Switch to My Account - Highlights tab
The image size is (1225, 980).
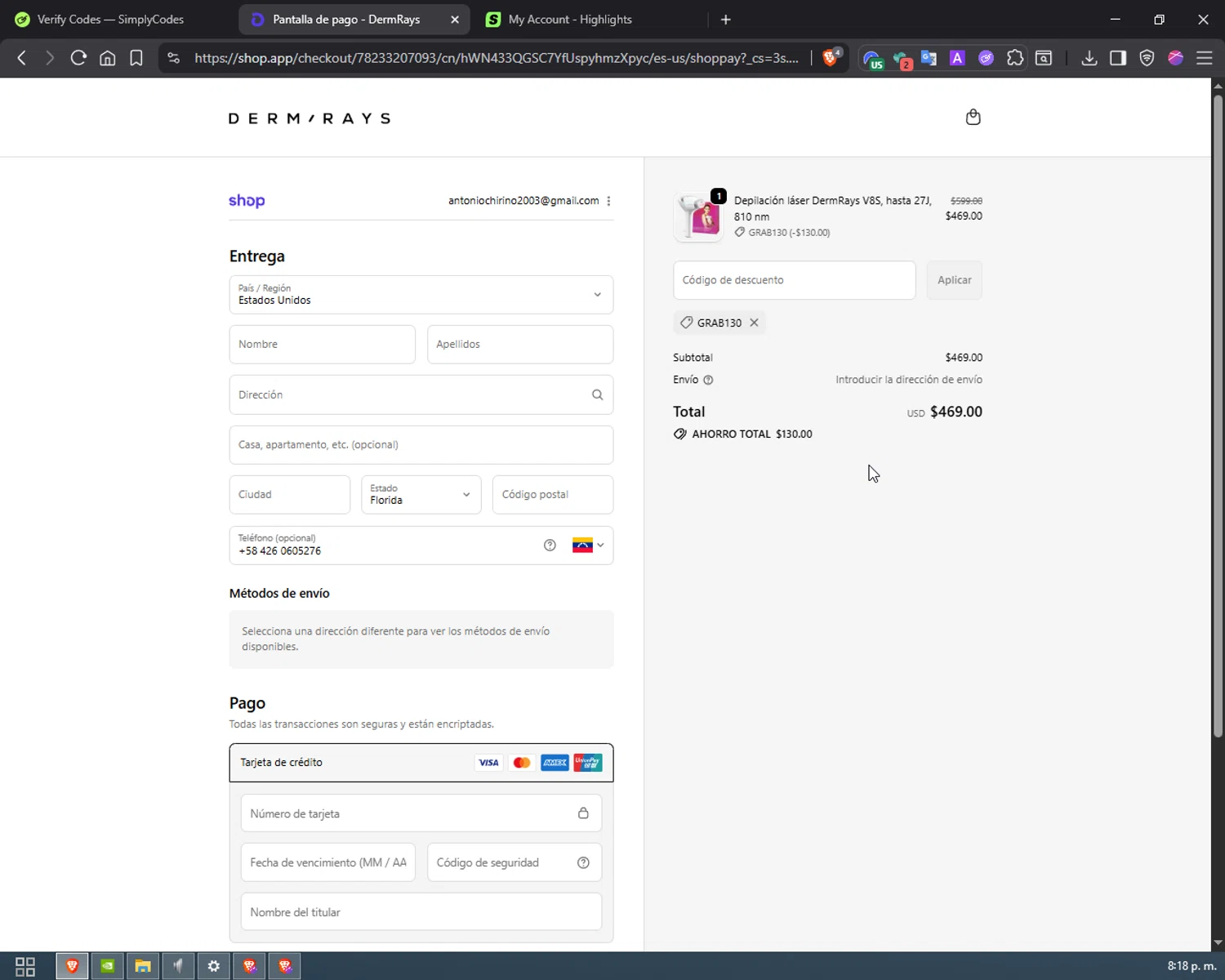pyautogui.click(x=570, y=19)
